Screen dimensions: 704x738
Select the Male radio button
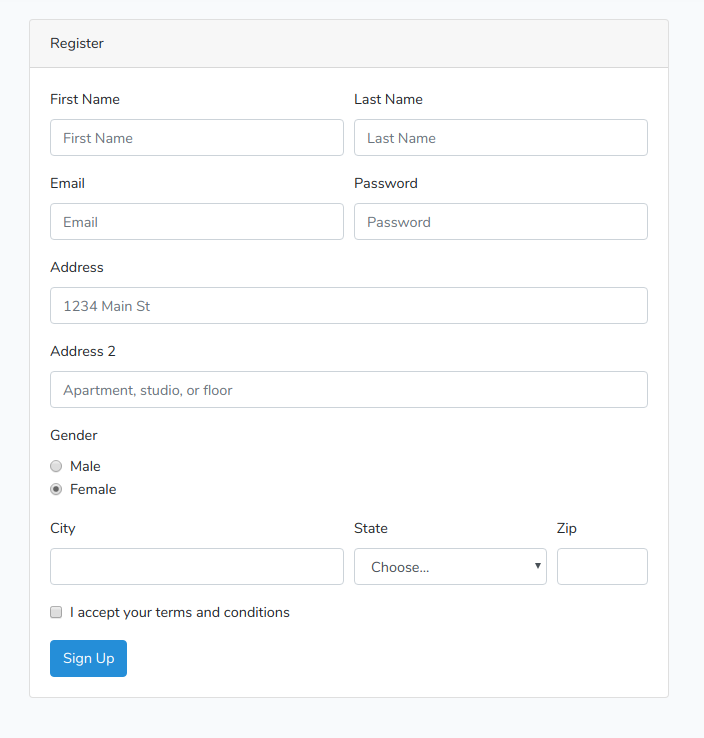click(56, 466)
